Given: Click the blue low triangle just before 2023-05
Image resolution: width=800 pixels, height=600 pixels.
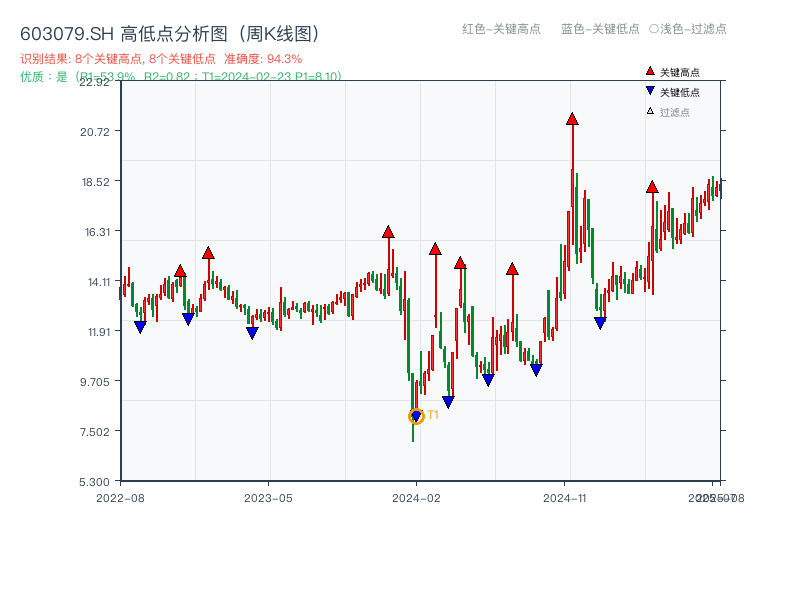Looking at the screenshot, I should coord(252,333).
